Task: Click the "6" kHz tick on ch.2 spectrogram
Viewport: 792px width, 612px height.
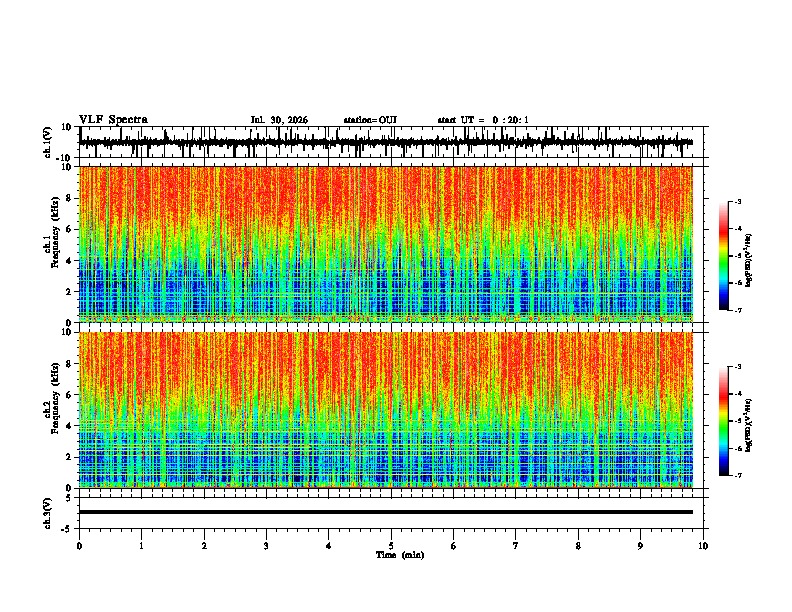Action: pos(69,395)
